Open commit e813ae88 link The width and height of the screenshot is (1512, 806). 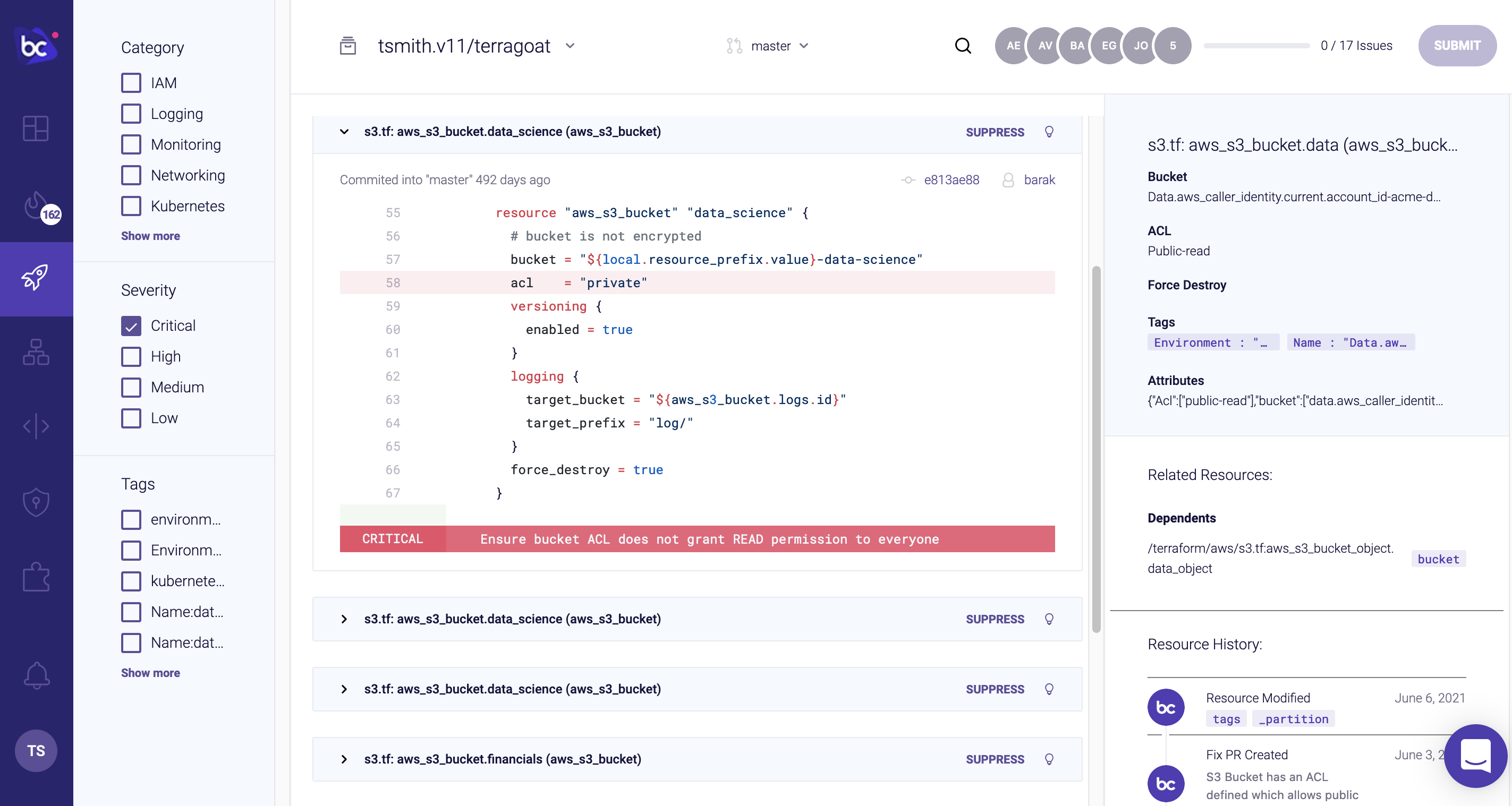(951, 180)
